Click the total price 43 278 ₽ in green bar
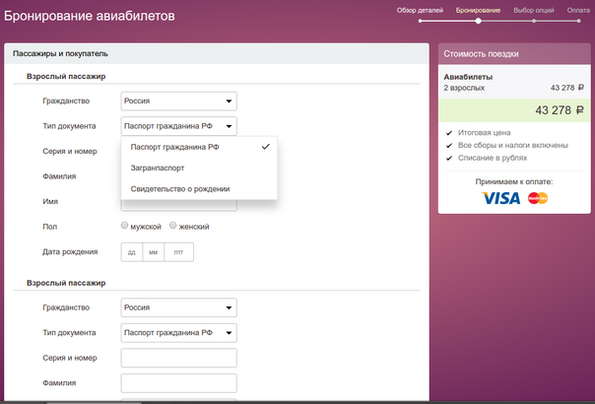 pyautogui.click(x=559, y=110)
